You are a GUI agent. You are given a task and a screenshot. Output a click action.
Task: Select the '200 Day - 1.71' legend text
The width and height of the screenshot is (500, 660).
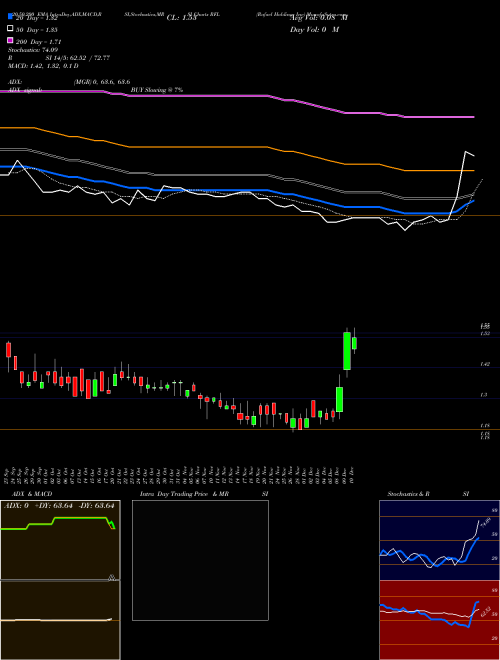point(39,42)
